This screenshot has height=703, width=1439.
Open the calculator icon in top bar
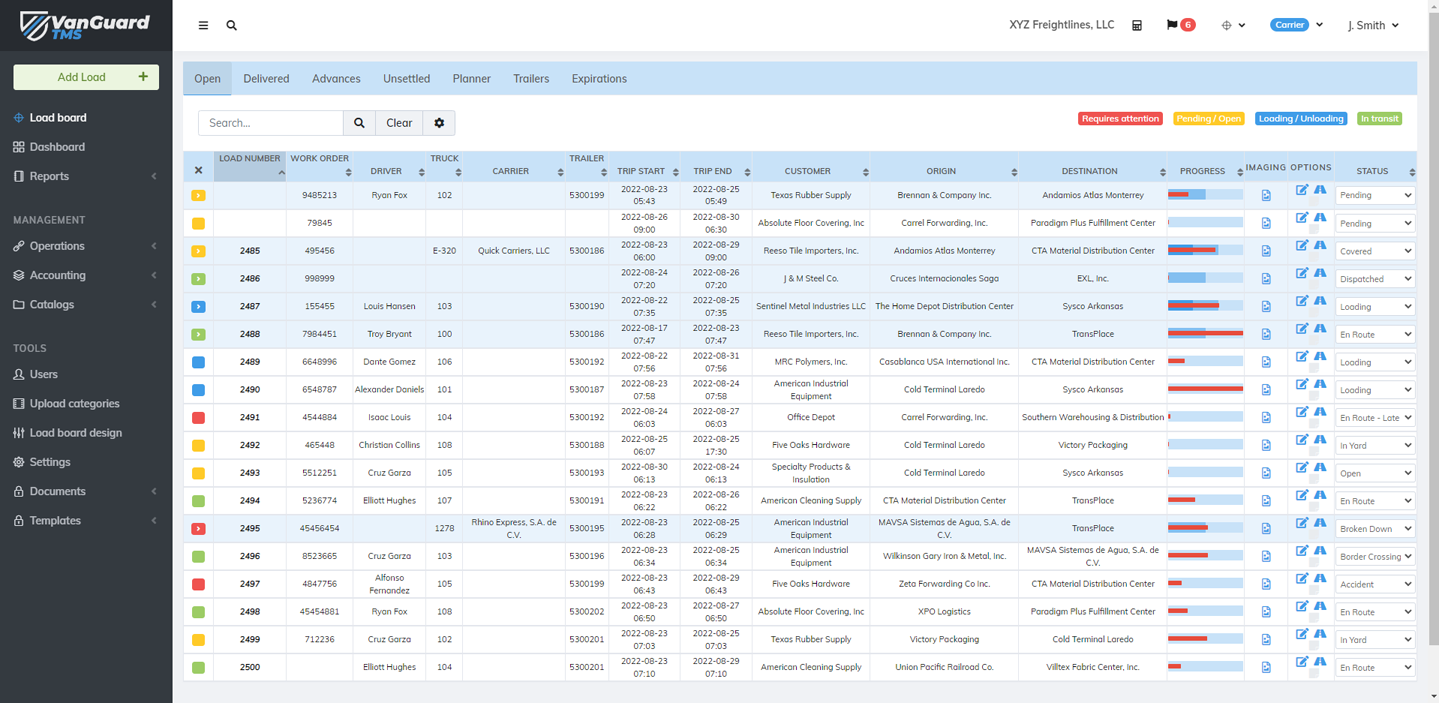pos(1137,25)
